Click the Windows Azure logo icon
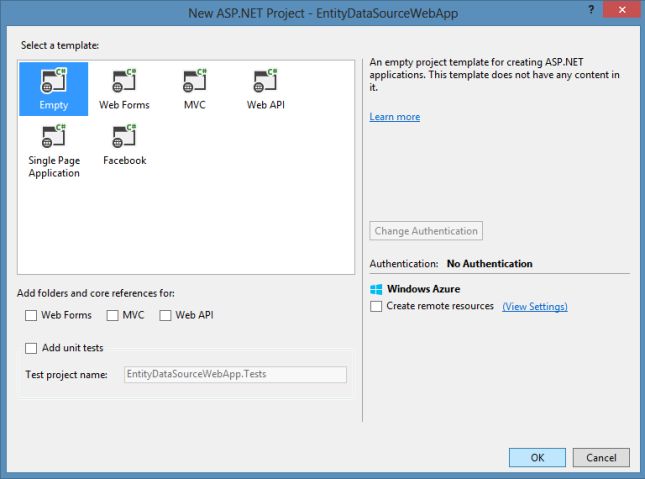The height and width of the screenshot is (479, 645). [x=376, y=289]
